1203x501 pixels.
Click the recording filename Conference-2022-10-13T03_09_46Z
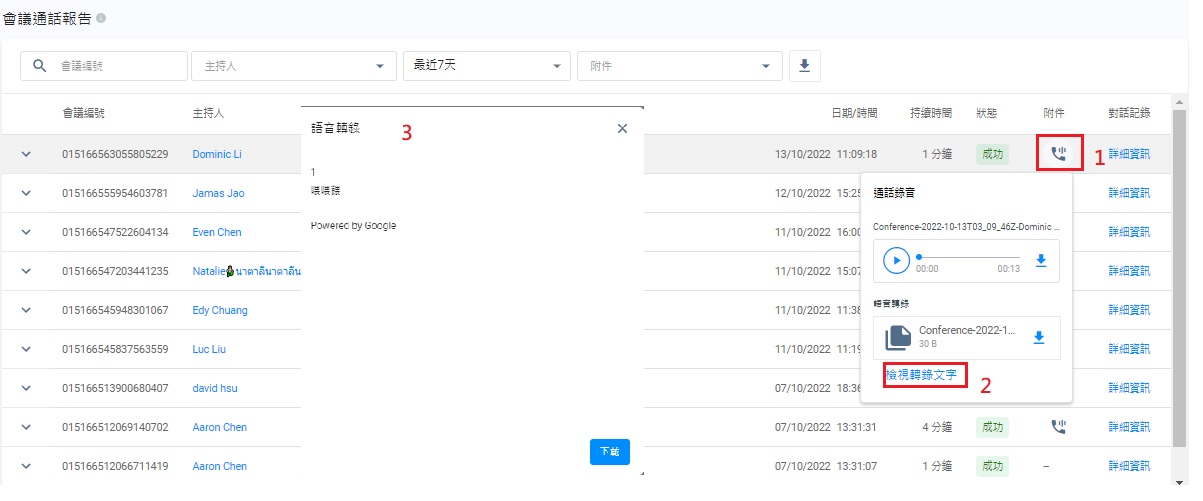pyautogui.click(x=966, y=227)
